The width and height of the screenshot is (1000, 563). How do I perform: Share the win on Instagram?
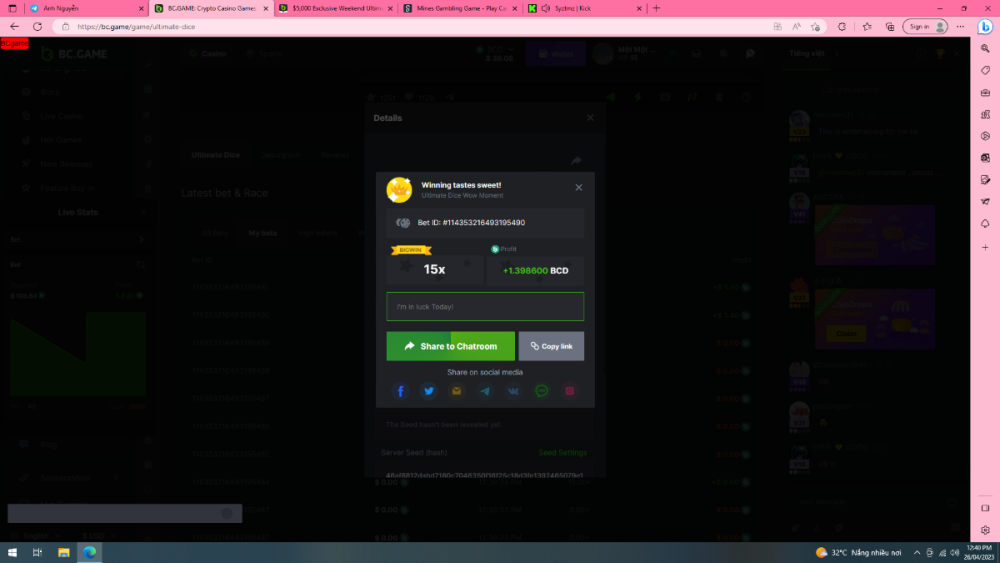(x=569, y=392)
